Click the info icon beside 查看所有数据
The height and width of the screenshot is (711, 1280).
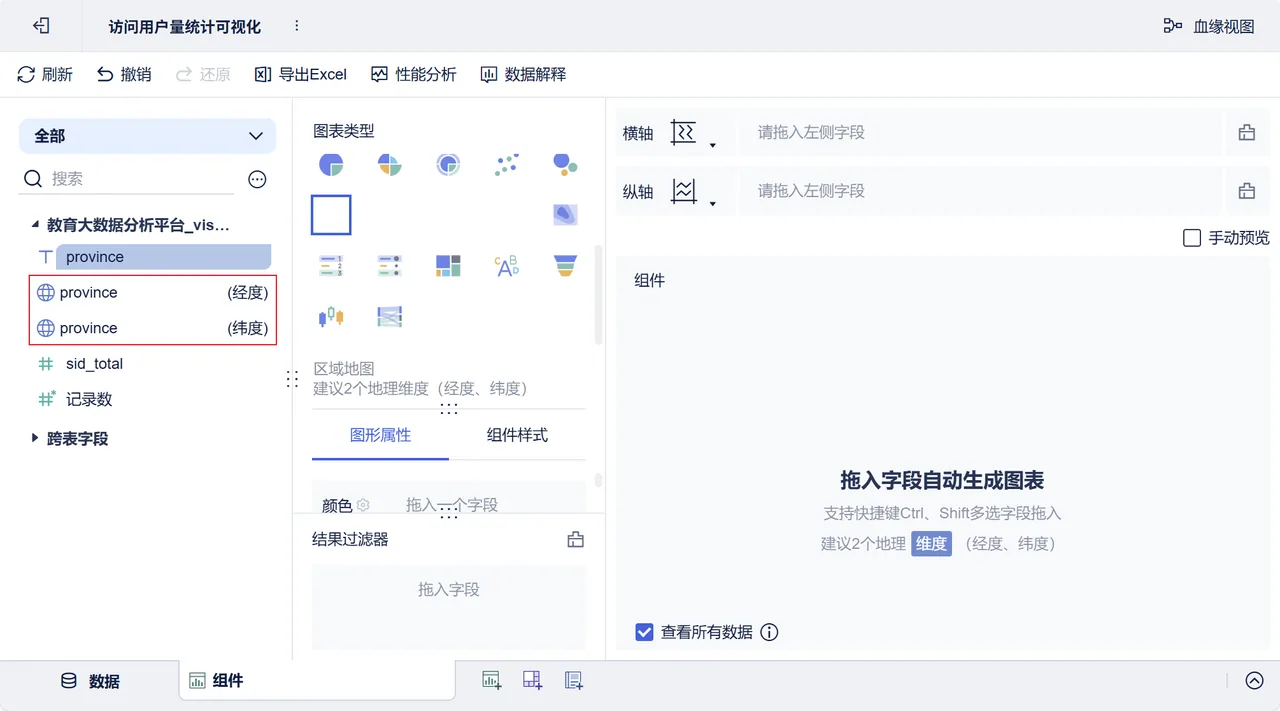(x=769, y=632)
